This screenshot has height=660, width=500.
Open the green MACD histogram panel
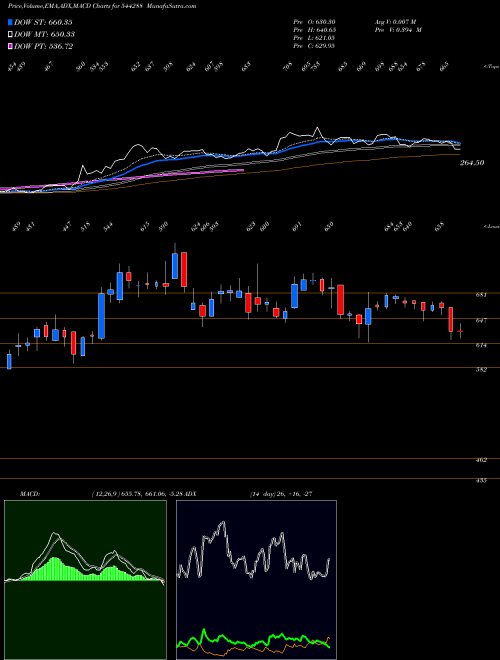pyautogui.click(x=85, y=580)
